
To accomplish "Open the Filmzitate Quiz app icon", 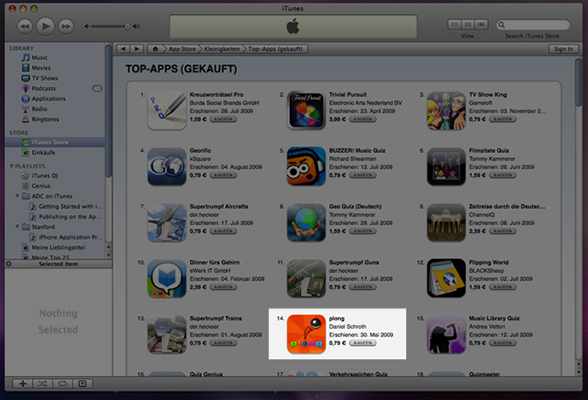I will coord(446,166).
